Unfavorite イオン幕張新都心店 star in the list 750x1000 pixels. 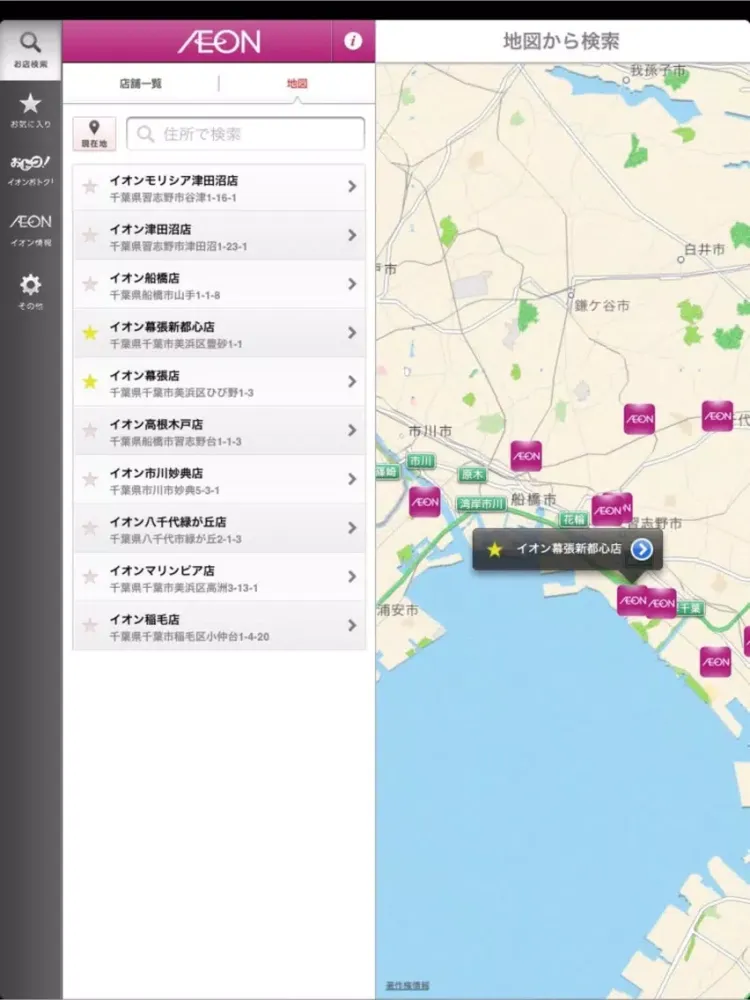pyautogui.click(x=91, y=333)
